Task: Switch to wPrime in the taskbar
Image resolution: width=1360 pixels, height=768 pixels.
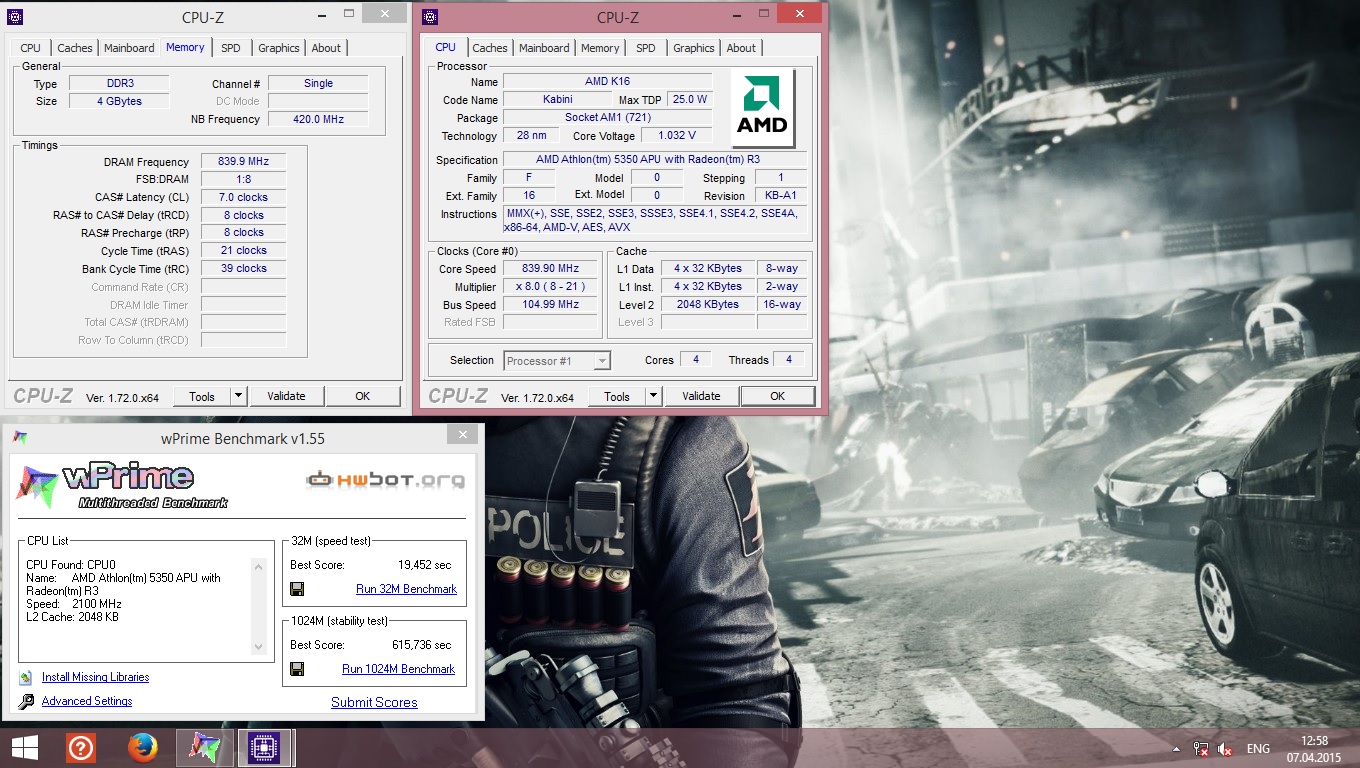Action: click(204, 748)
